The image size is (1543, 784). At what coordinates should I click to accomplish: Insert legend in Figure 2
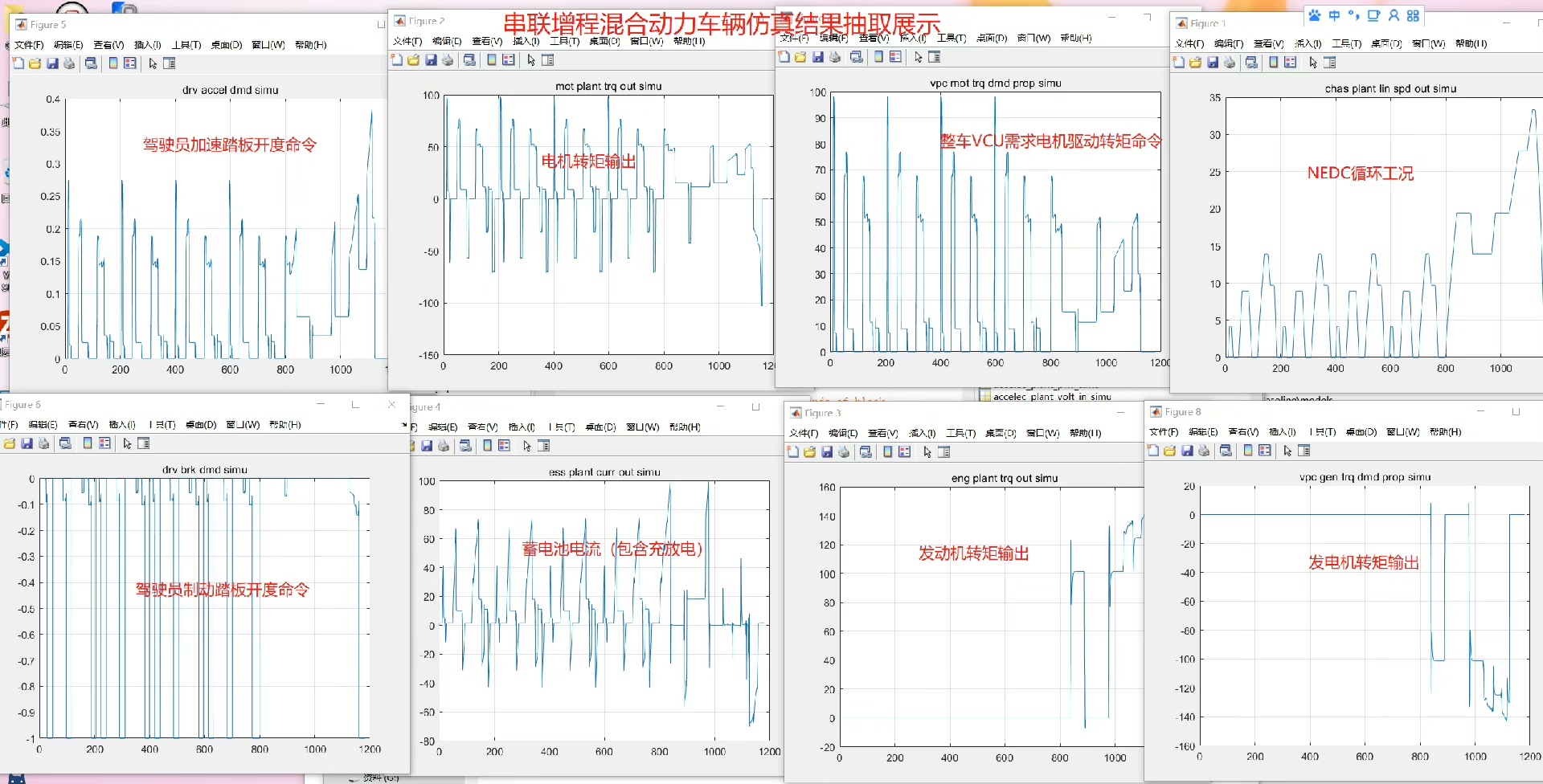[x=509, y=60]
